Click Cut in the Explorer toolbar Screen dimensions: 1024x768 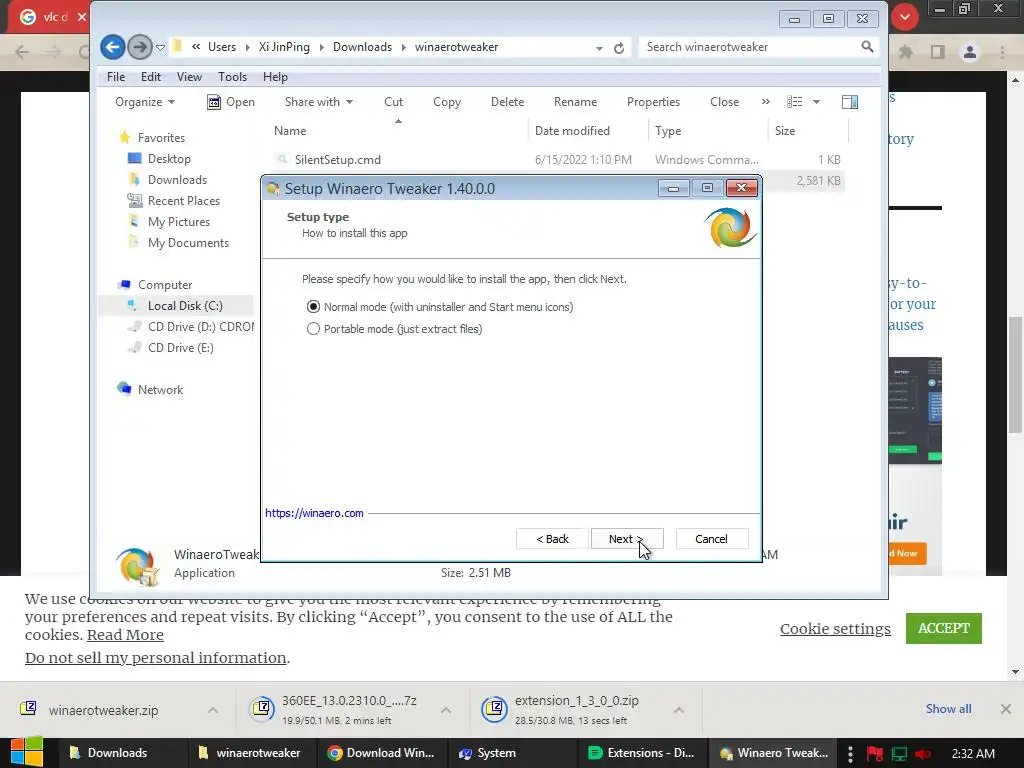click(x=393, y=102)
